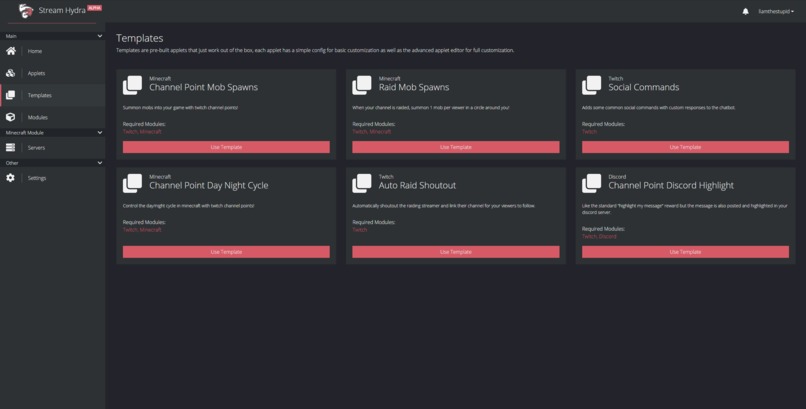The image size is (806, 409).
Task: Click required modules link under Raid Mob Spawns
Action: (372, 132)
